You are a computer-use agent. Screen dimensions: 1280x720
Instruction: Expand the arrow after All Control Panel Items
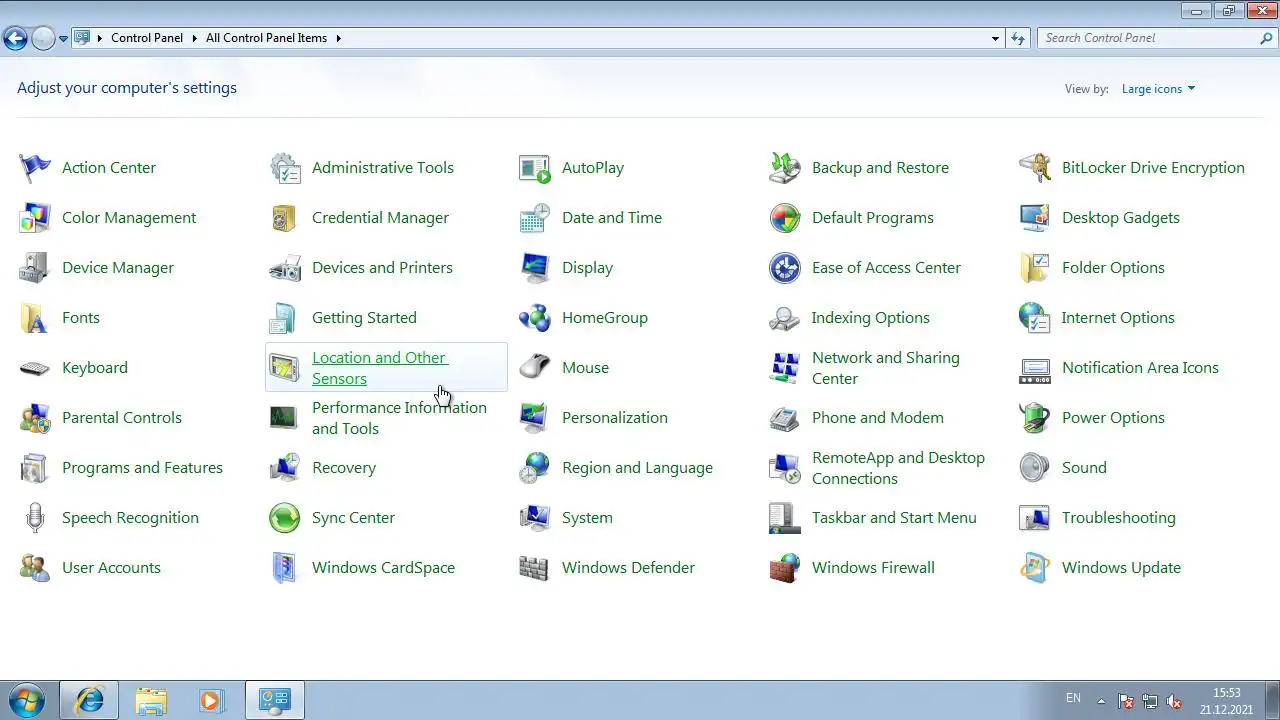pyautogui.click(x=338, y=38)
